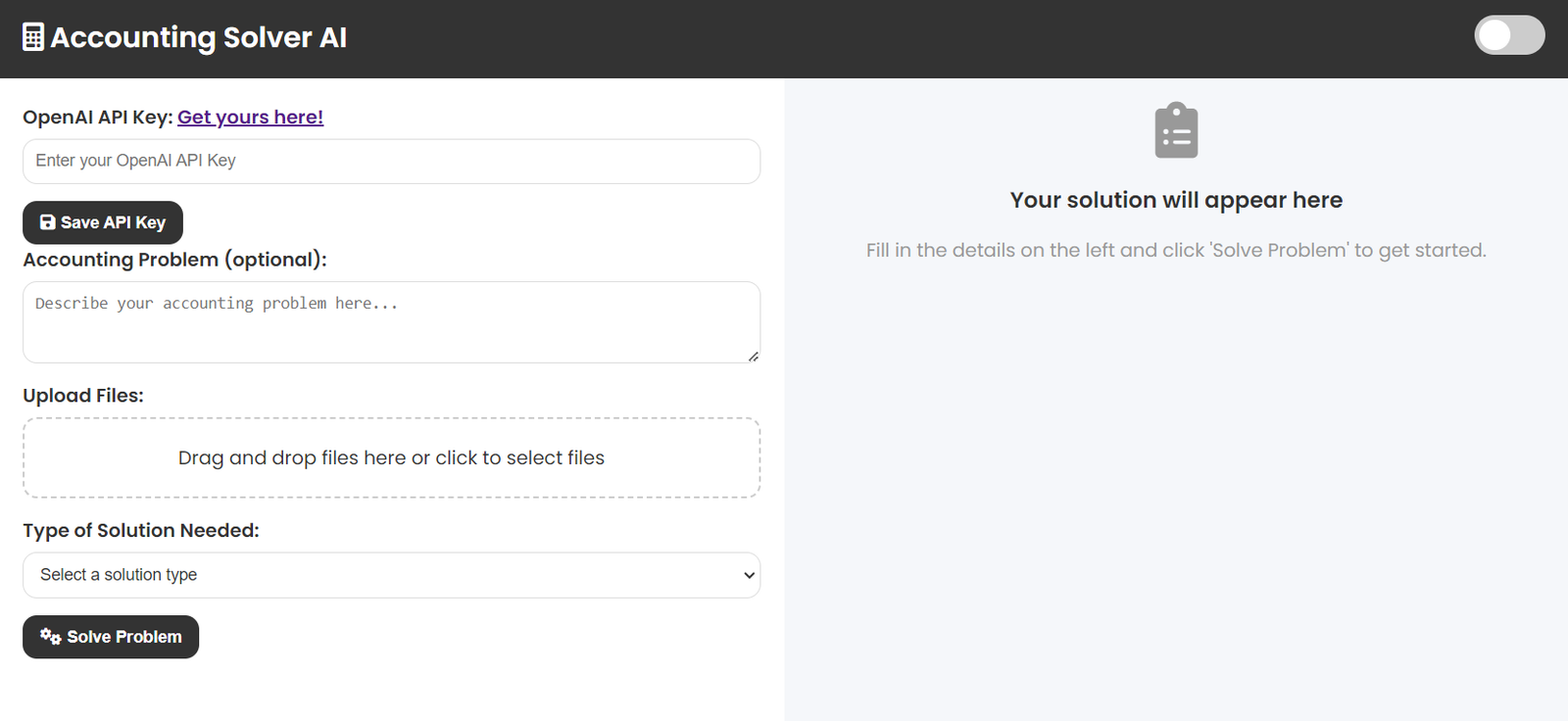The height and width of the screenshot is (721, 1568).
Task: Click the floppy disk save icon
Action: coord(47,222)
